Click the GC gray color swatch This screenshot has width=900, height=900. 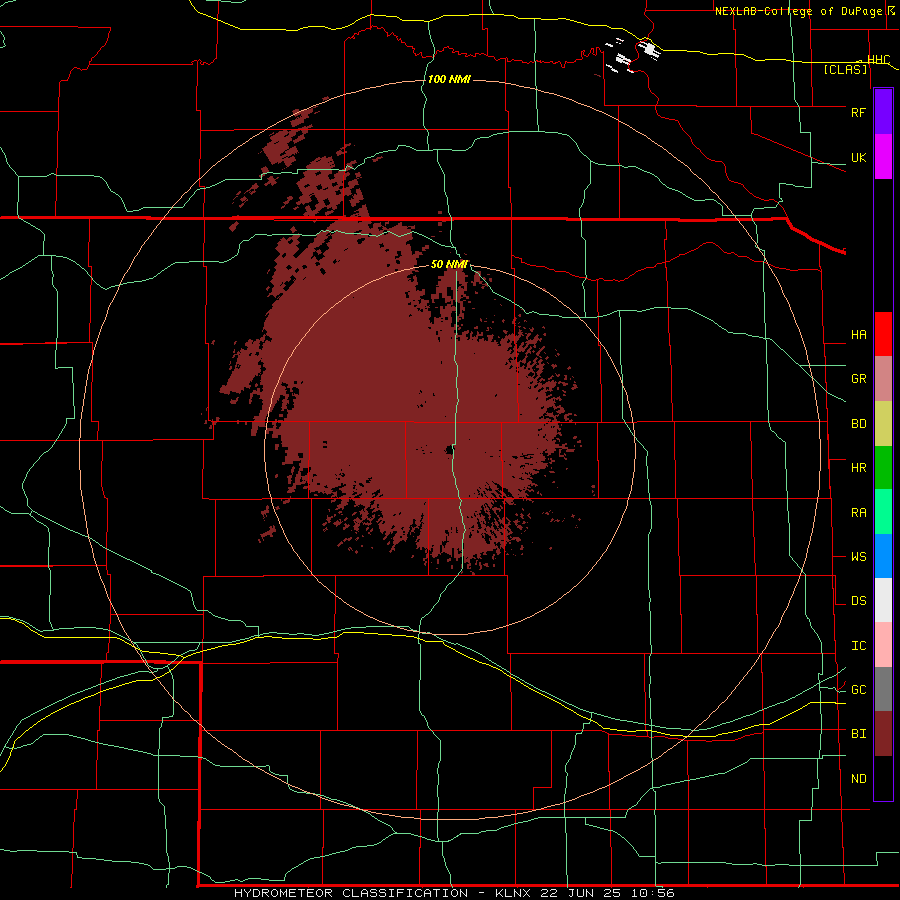tap(883, 689)
